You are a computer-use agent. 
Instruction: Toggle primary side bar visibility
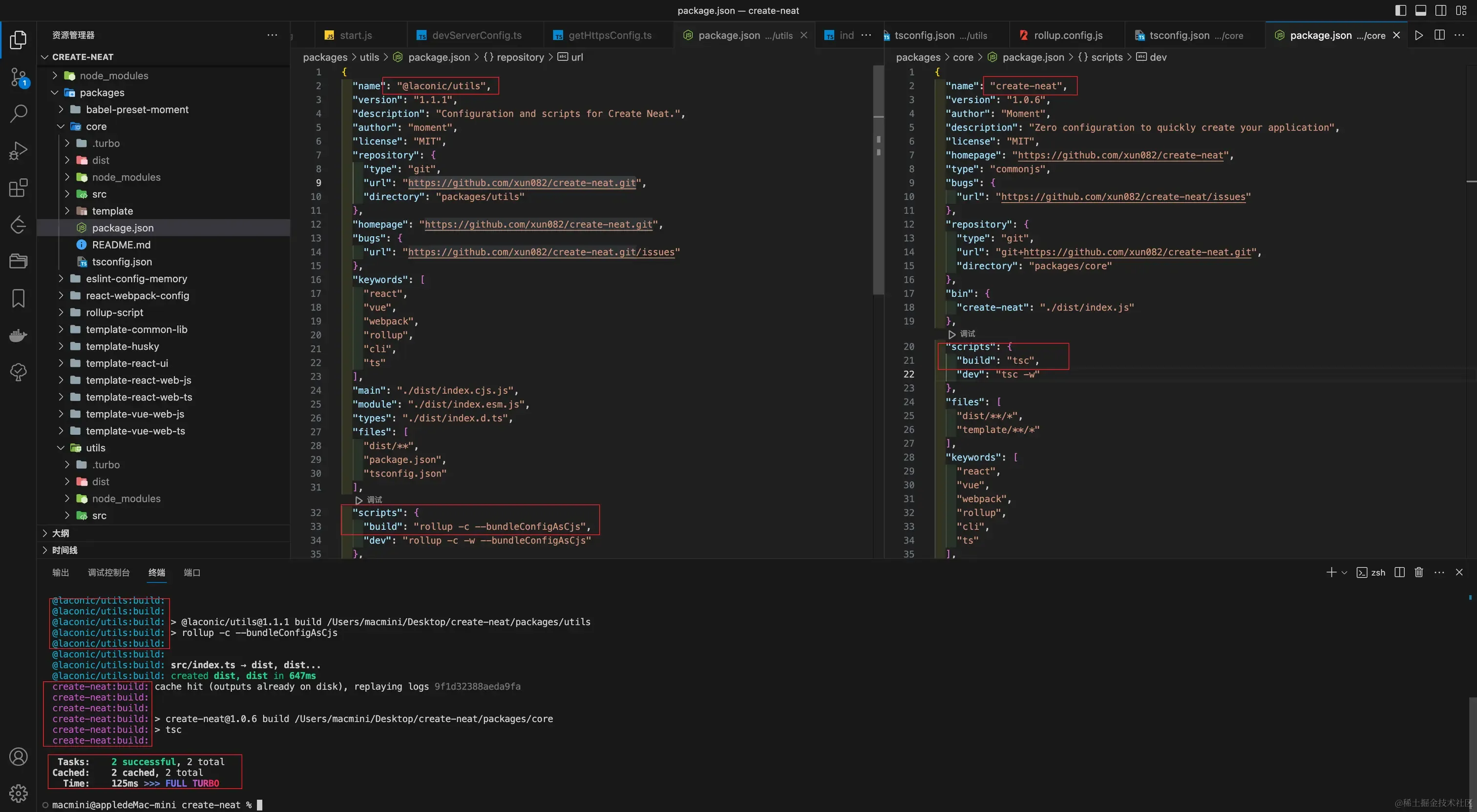[1401, 10]
